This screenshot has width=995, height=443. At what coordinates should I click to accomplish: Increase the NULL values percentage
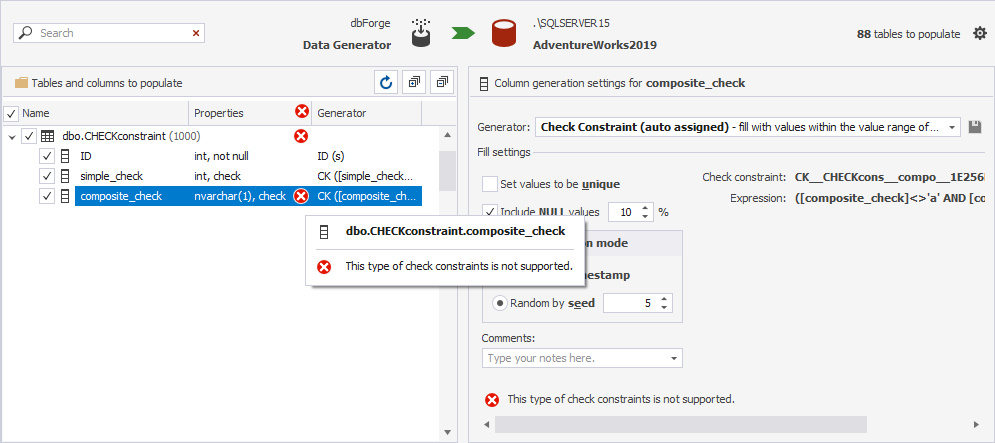point(645,208)
